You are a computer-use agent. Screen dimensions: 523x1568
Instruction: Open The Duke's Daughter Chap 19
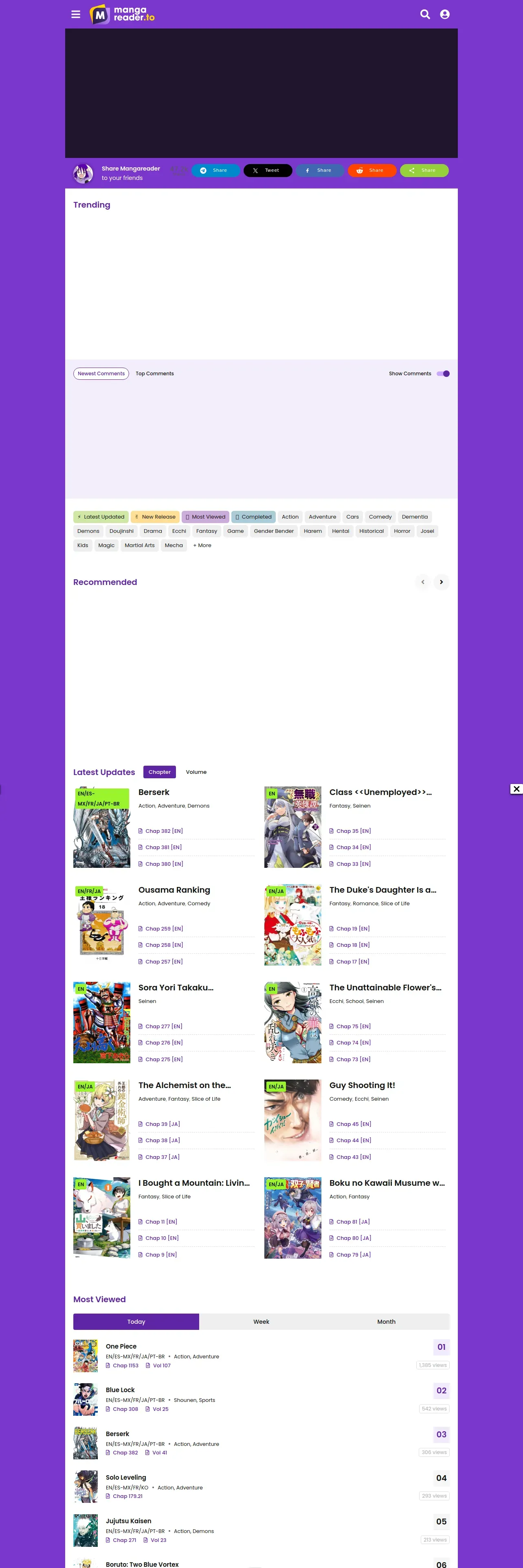click(353, 929)
